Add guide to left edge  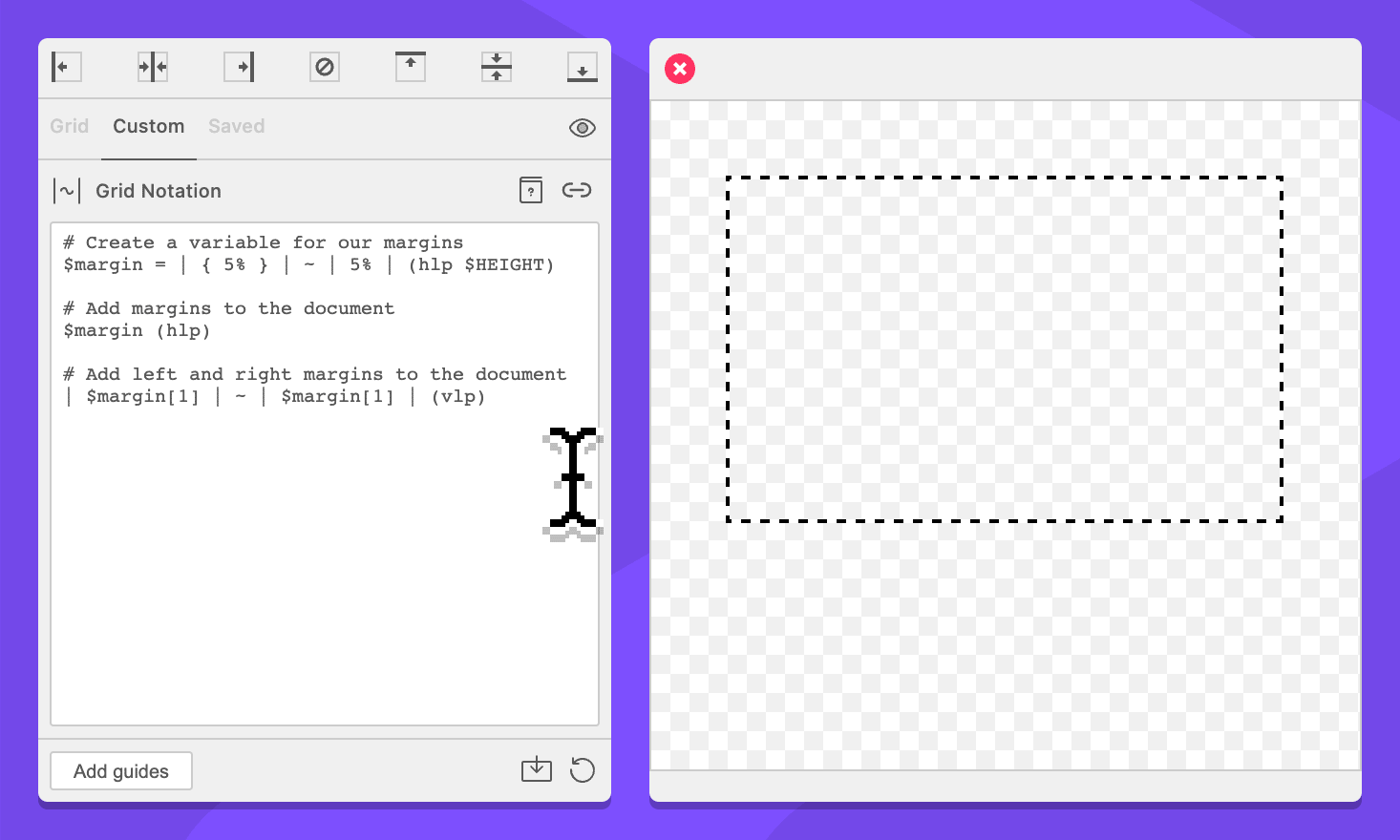(x=66, y=67)
